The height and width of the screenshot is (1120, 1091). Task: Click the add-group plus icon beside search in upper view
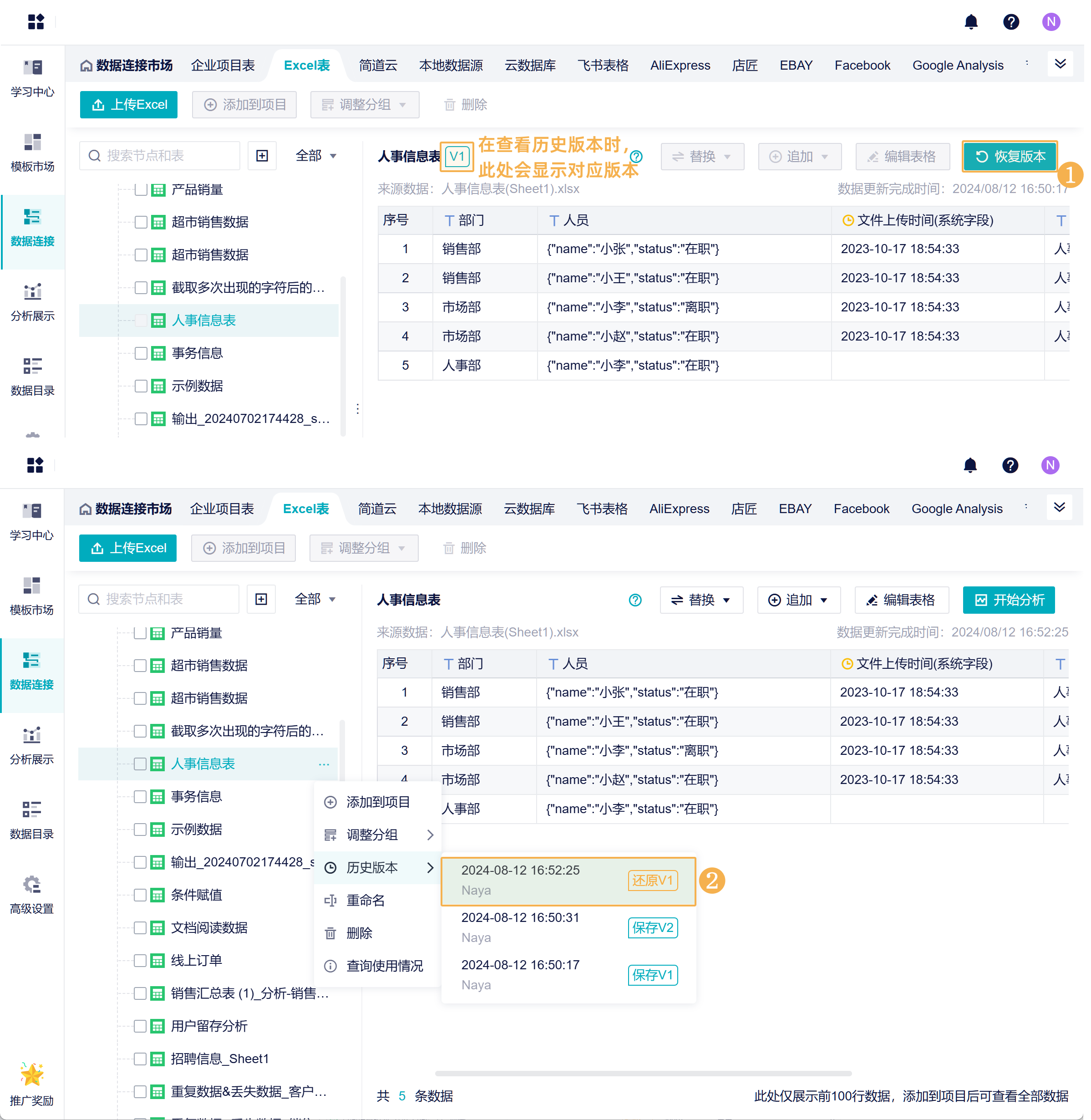pyautogui.click(x=262, y=155)
